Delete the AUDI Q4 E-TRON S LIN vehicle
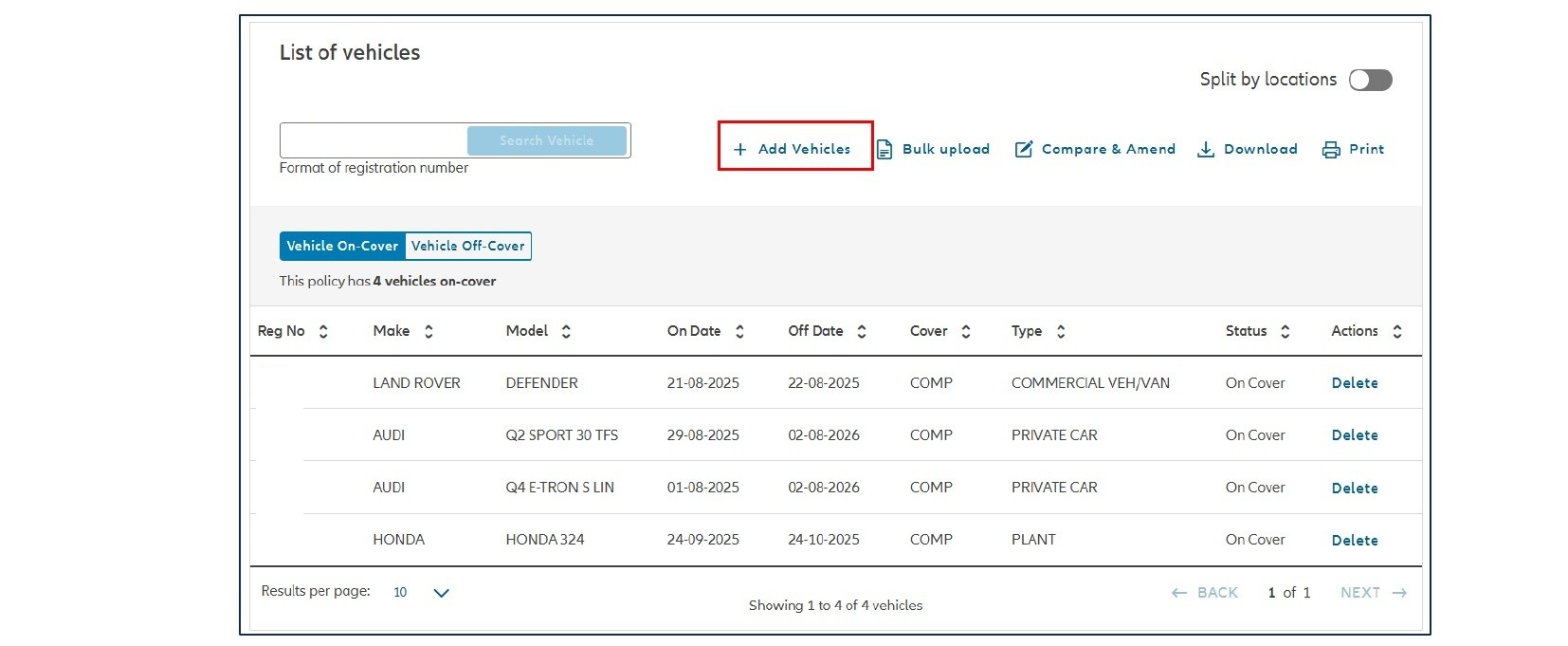This screenshot has height=646, width=1568. (x=1355, y=488)
